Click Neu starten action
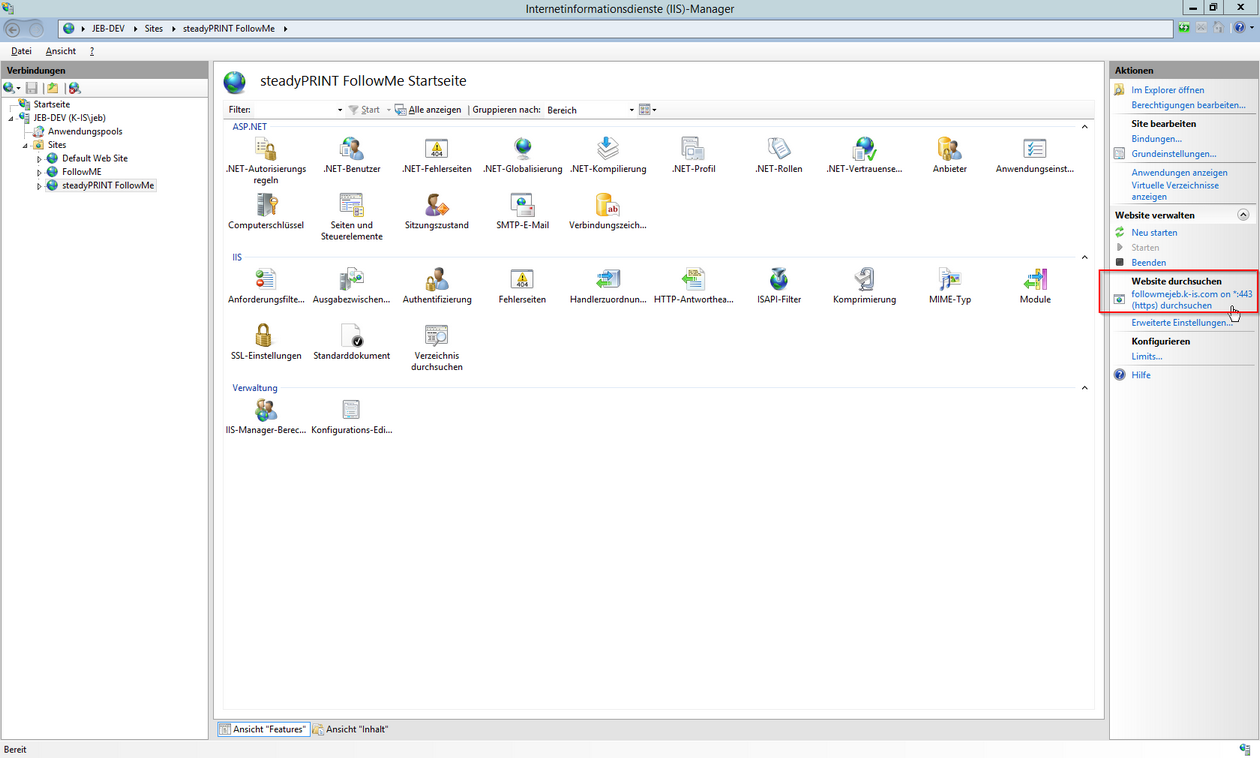 click(x=1154, y=232)
